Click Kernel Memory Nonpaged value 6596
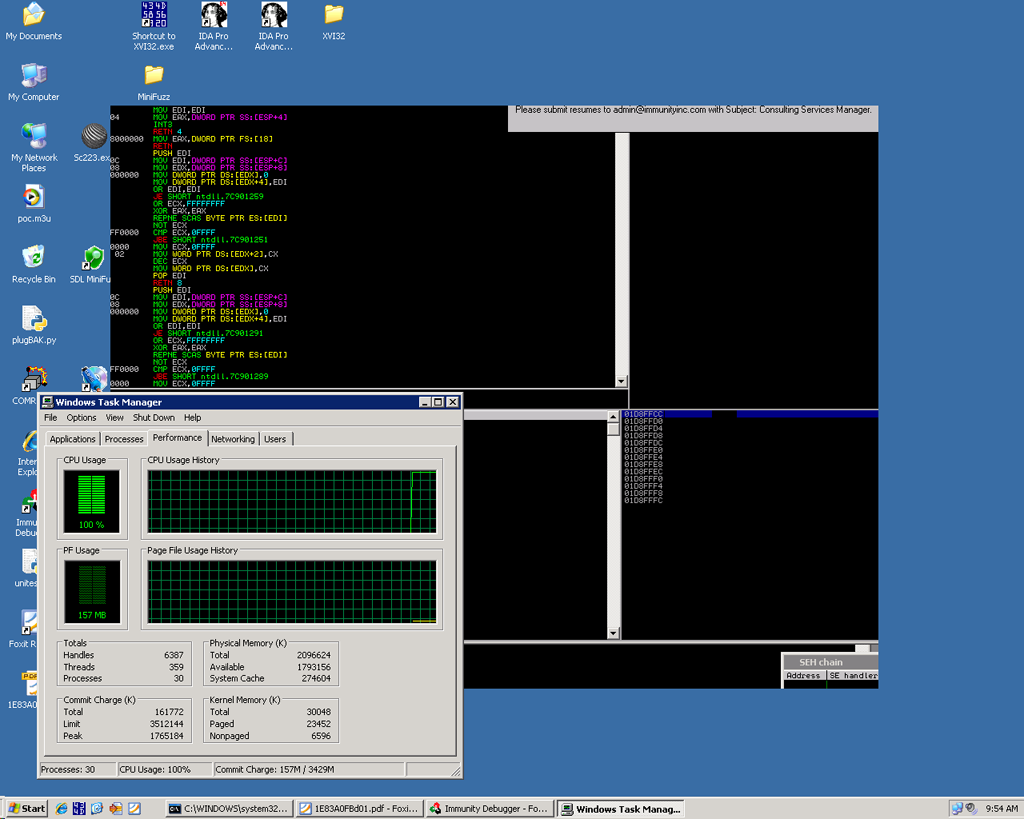This screenshot has height=819, width=1024. click(321, 736)
